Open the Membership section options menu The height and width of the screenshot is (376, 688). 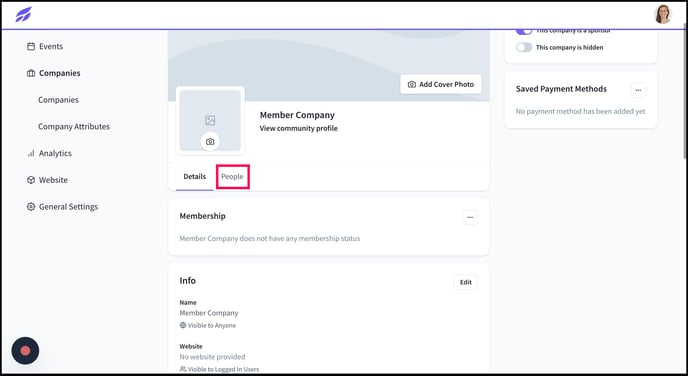[x=470, y=218]
